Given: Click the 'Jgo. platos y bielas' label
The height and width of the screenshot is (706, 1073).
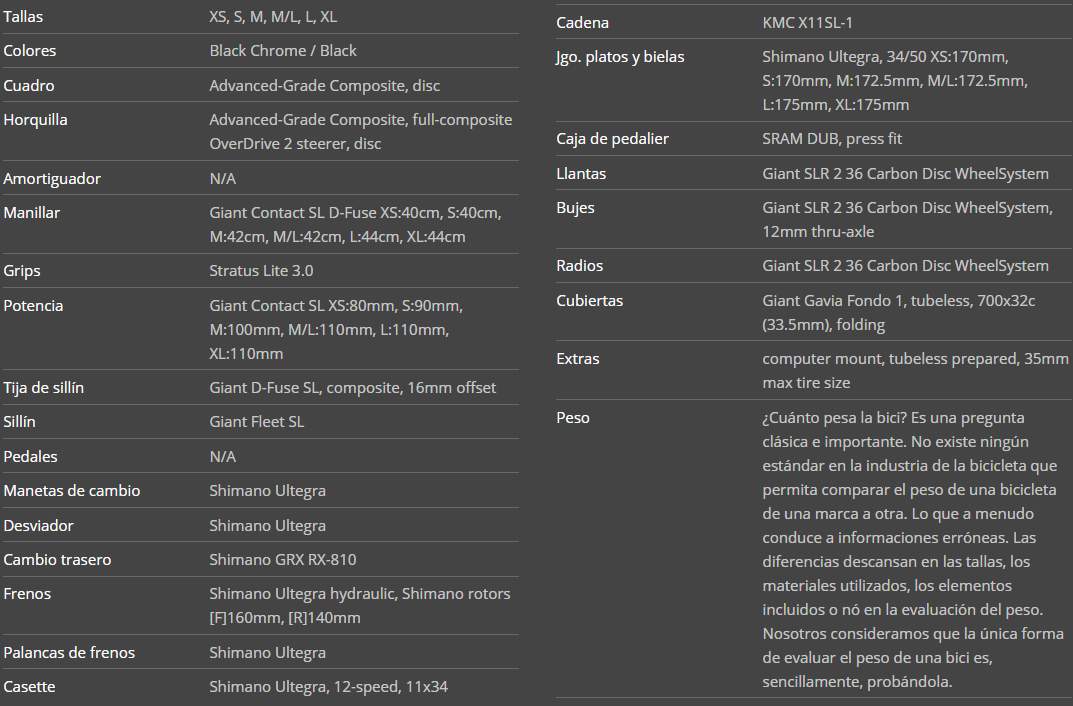Looking at the screenshot, I should [620, 57].
